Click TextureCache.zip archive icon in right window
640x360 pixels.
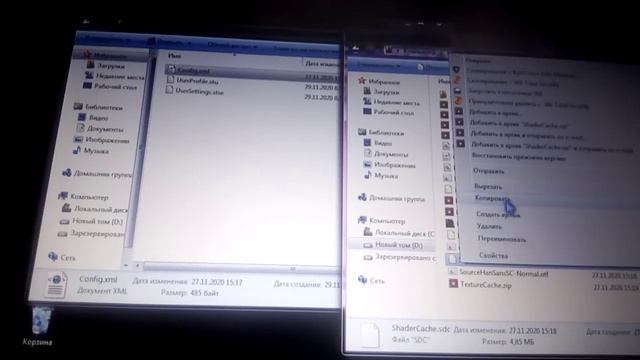click(x=453, y=283)
